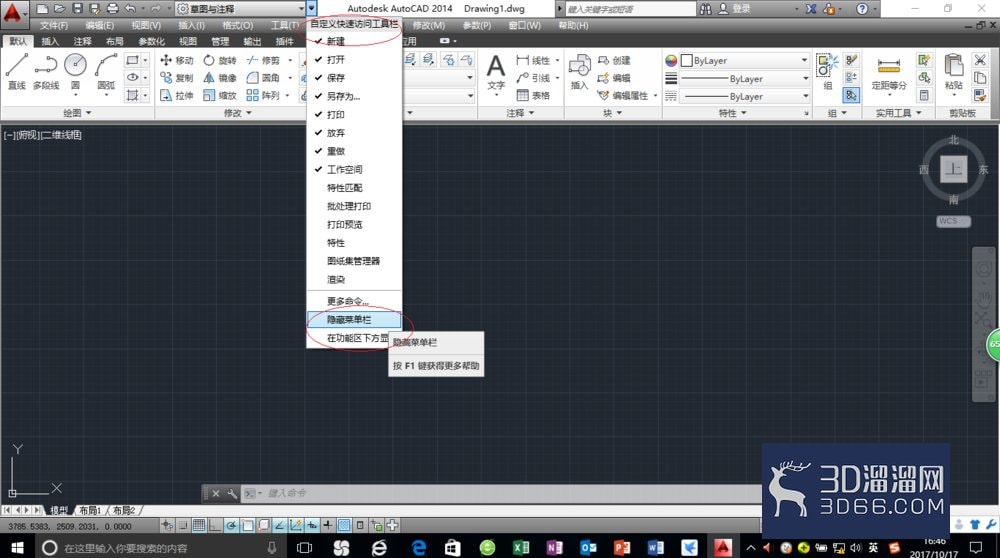Uncheck 打印 in the quick access menu
The image size is (1000, 558).
pos(354,115)
